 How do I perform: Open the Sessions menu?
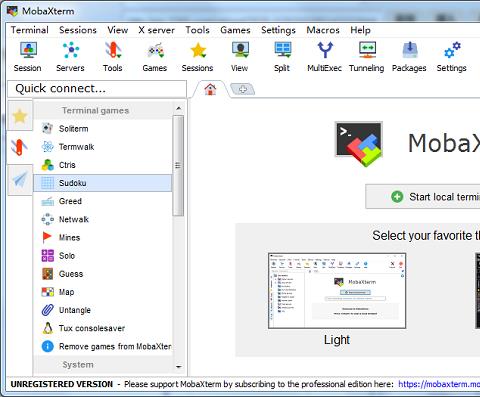pyautogui.click(x=78, y=30)
